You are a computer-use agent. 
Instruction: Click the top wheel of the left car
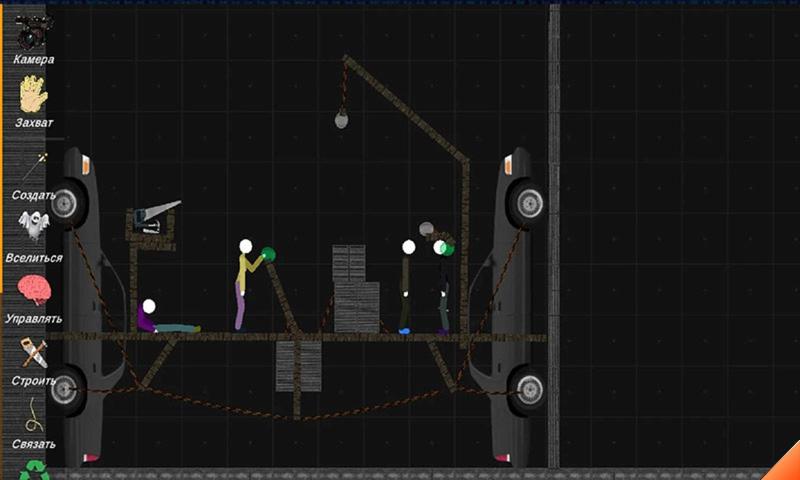pos(66,203)
